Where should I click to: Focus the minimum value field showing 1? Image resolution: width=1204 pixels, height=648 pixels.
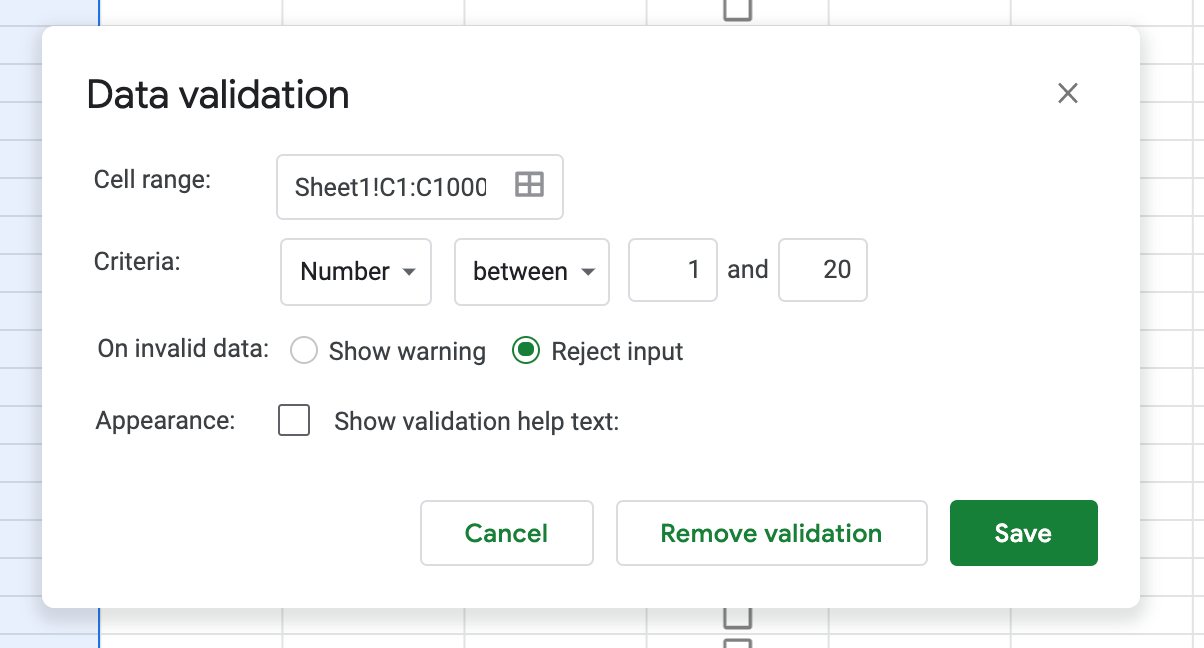tap(672, 270)
